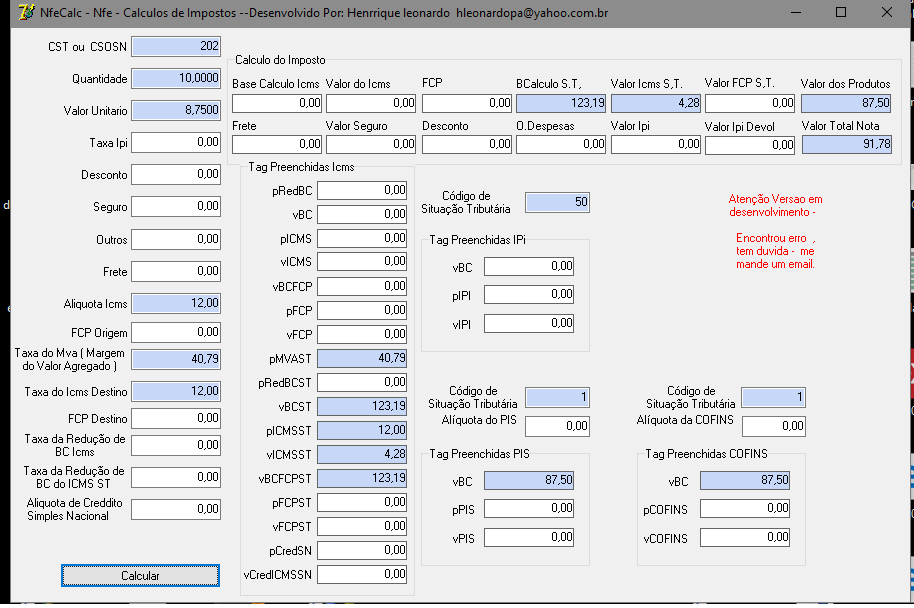Click the vBCFCPST tag field

[362, 479]
